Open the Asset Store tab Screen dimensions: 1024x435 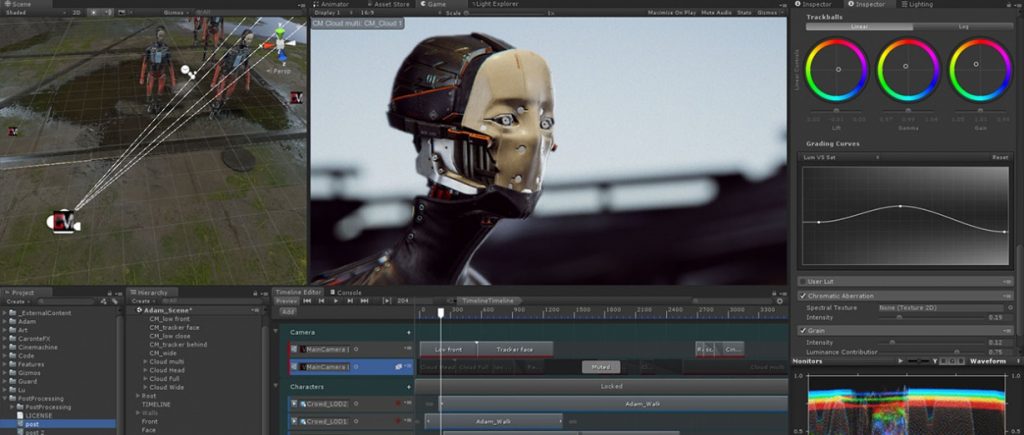[x=387, y=4]
